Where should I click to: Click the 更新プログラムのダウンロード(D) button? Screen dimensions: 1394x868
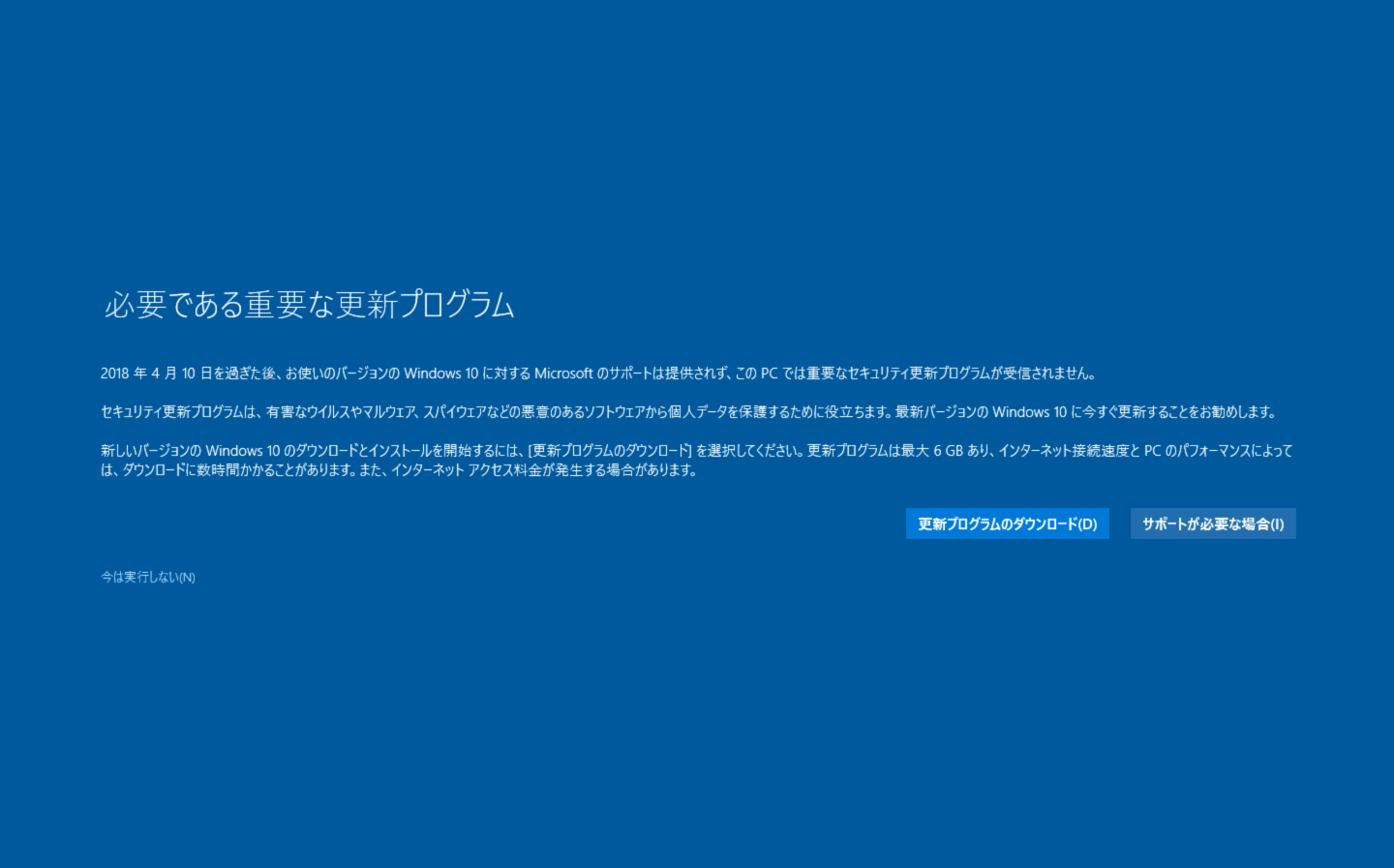[1007, 524]
